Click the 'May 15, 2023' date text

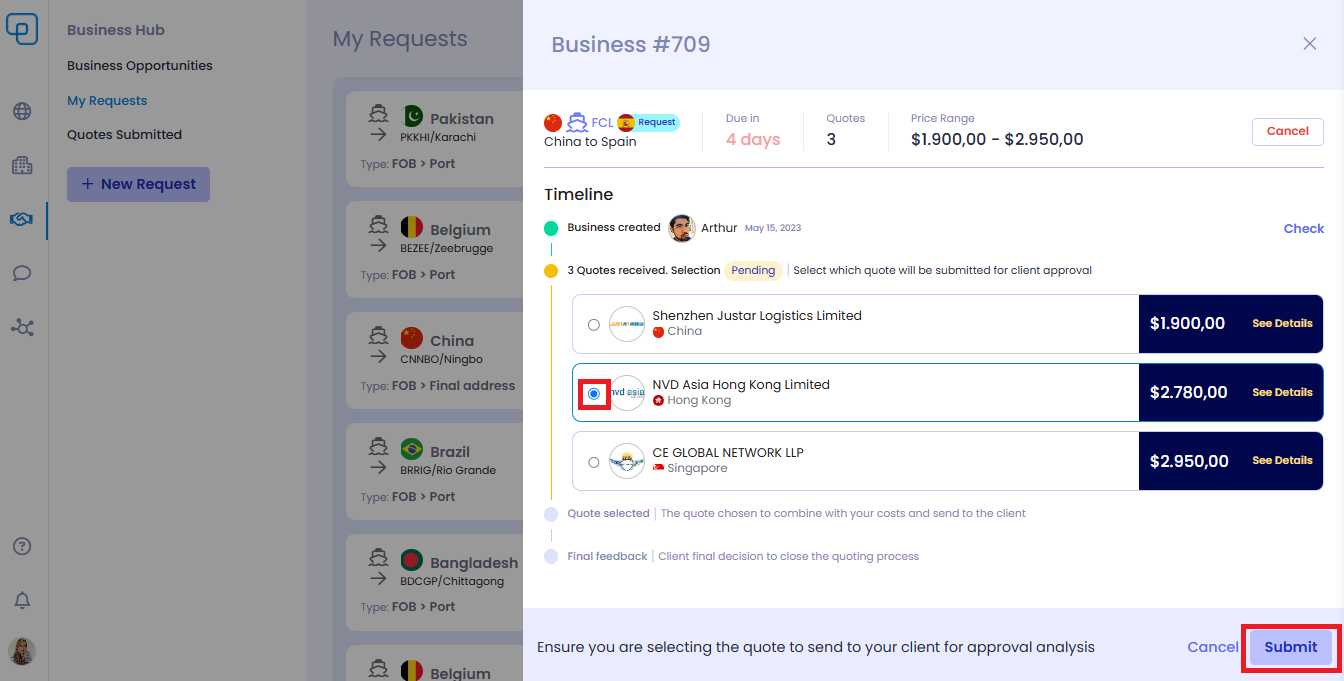tap(773, 228)
